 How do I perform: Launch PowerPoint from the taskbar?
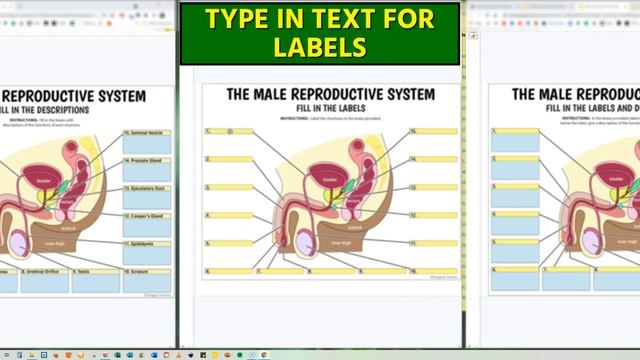[227, 355]
